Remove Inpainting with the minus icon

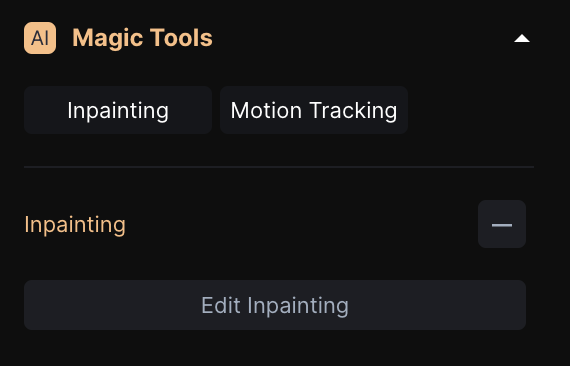(x=502, y=224)
